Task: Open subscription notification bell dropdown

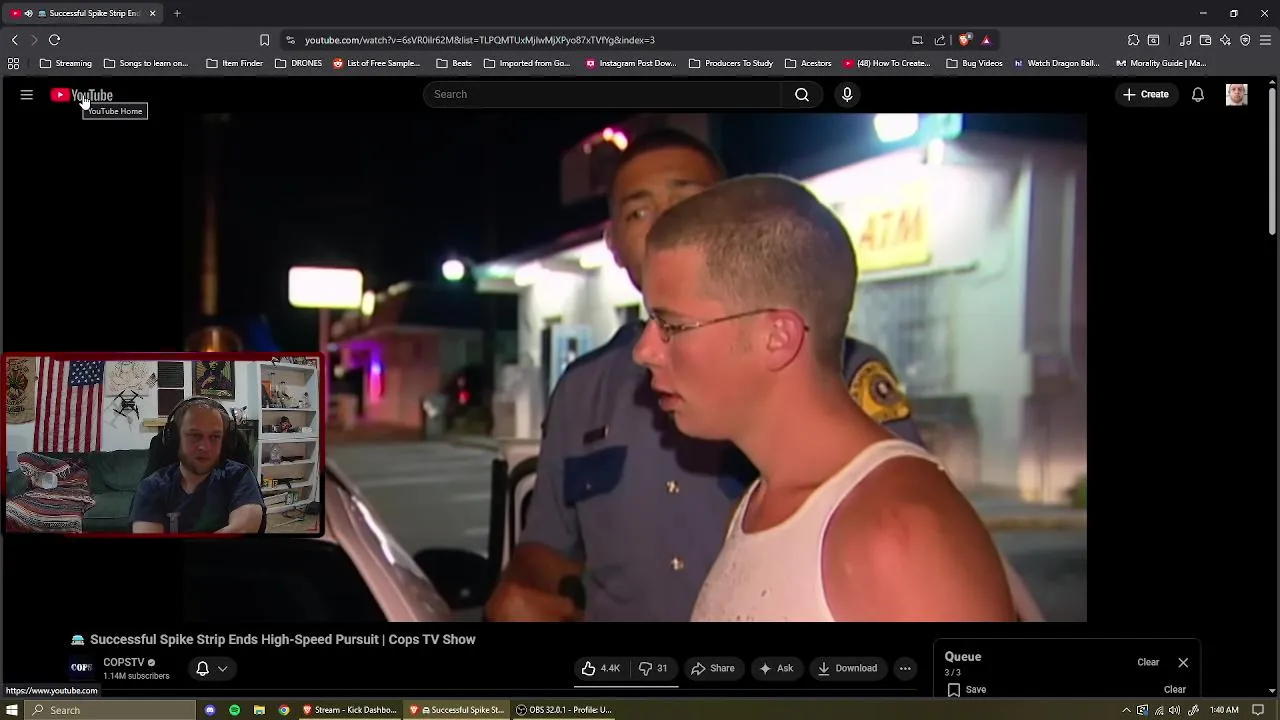Action: point(212,668)
